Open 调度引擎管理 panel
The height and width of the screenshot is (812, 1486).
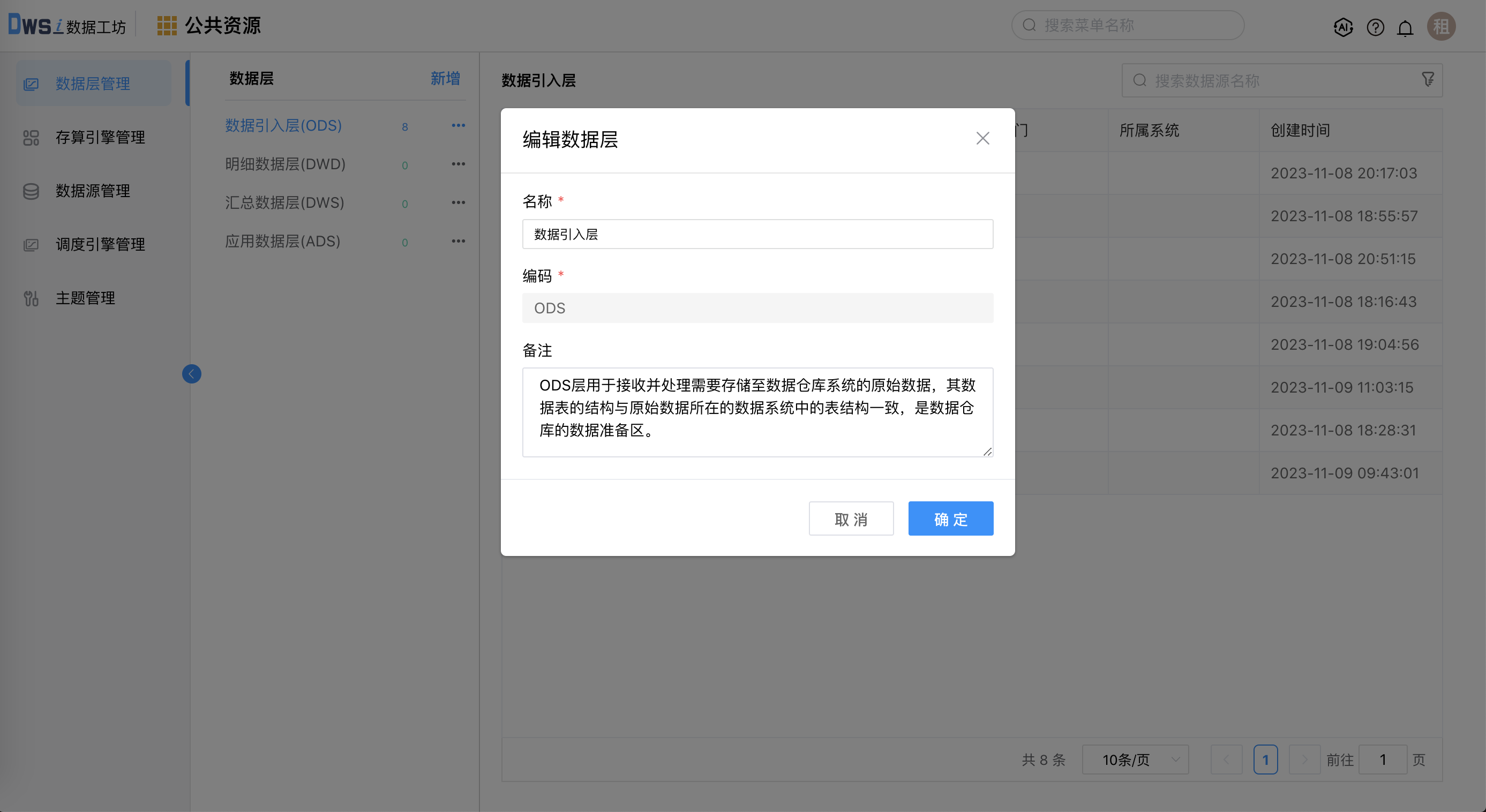point(99,243)
